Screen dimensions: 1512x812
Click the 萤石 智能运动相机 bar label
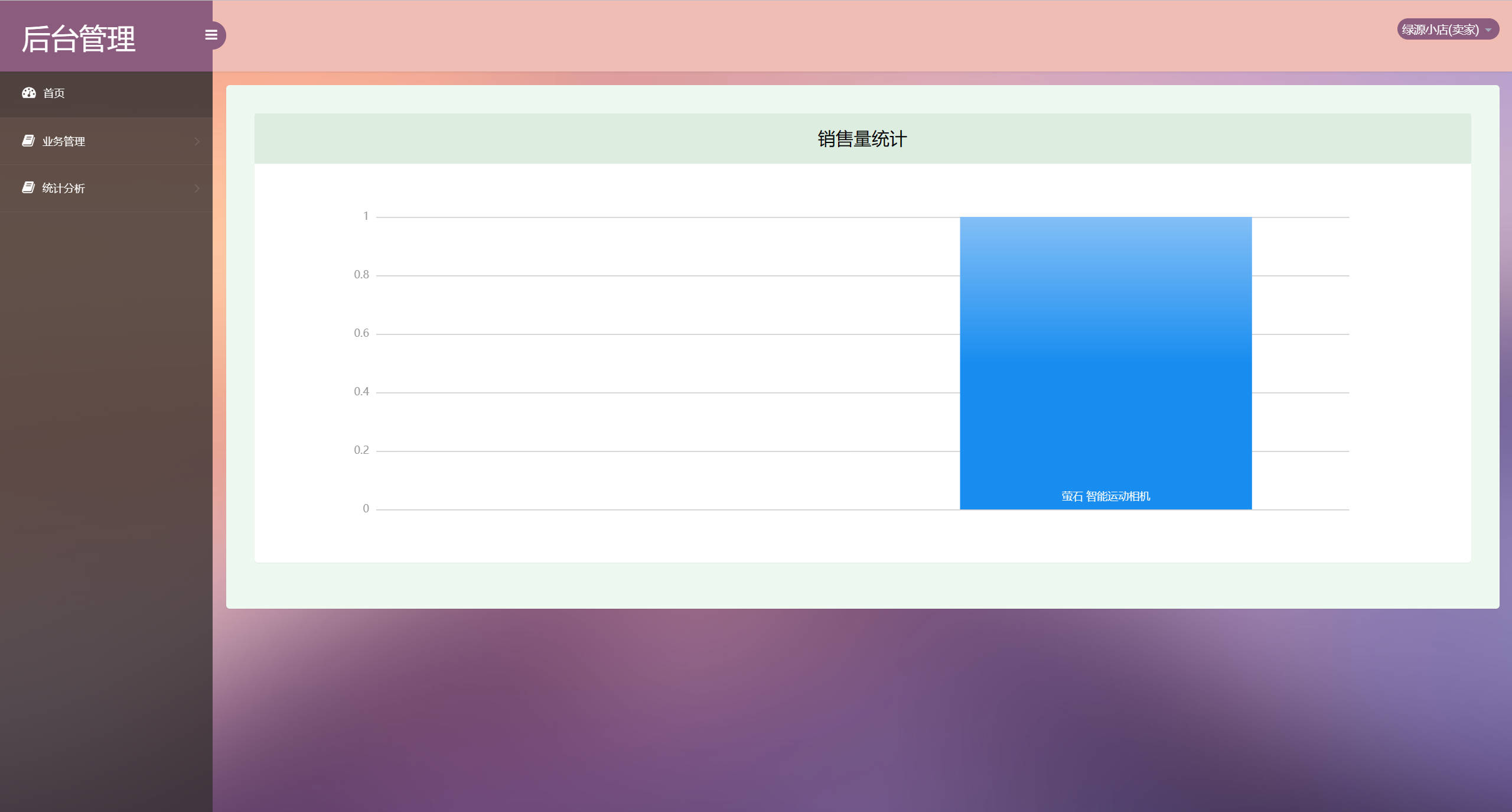click(x=1105, y=496)
